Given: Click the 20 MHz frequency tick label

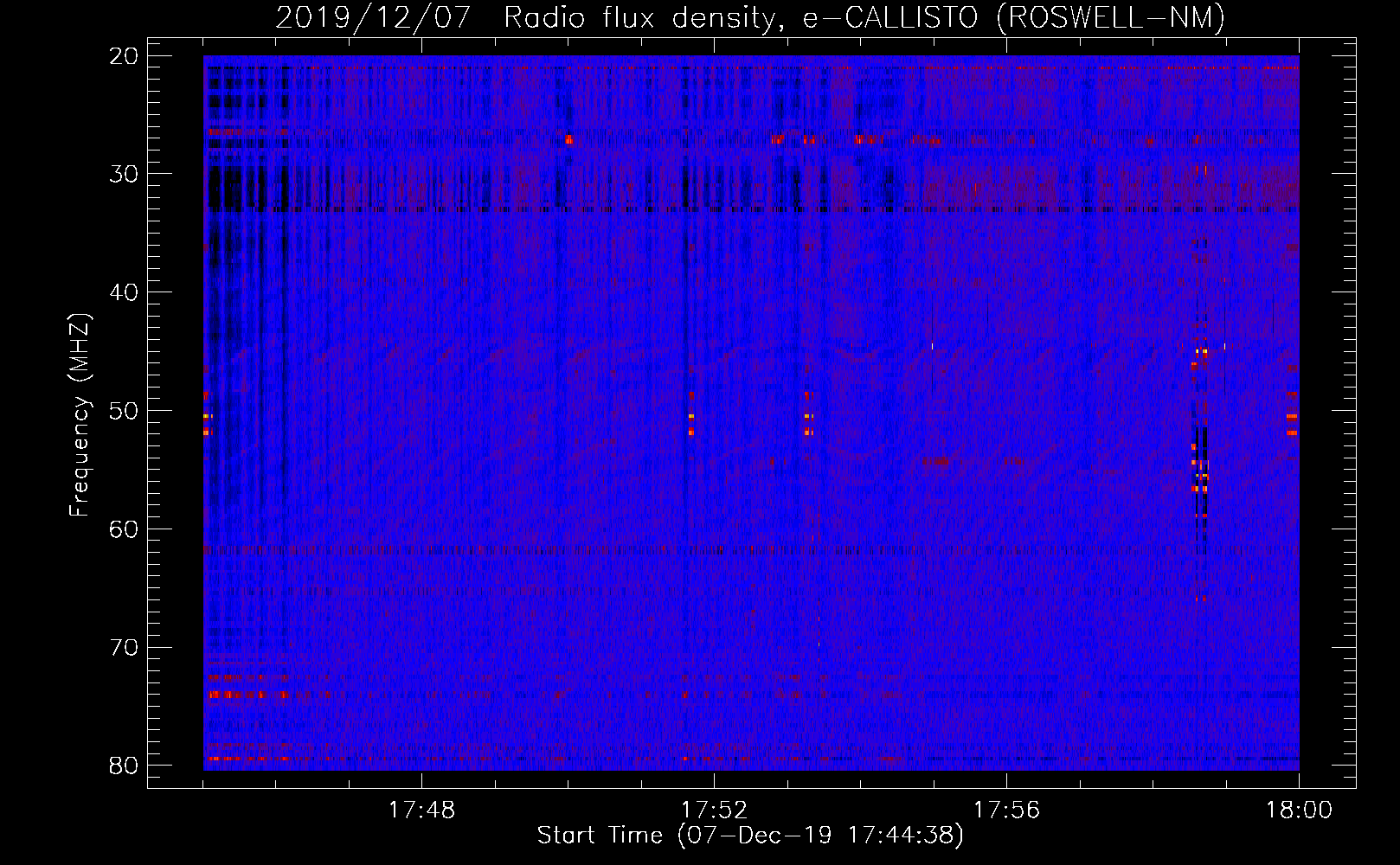Looking at the screenshot, I should click(125, 56).
